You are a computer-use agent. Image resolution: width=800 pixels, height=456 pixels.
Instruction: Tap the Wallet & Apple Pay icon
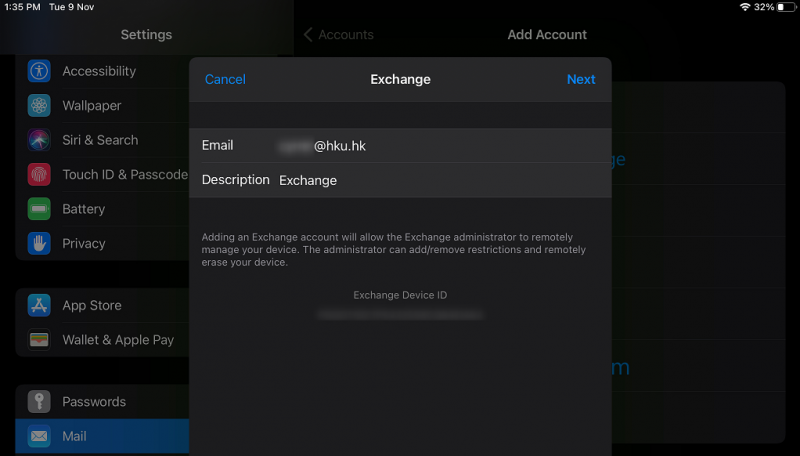pyautogui.click(x=39, y=340)
